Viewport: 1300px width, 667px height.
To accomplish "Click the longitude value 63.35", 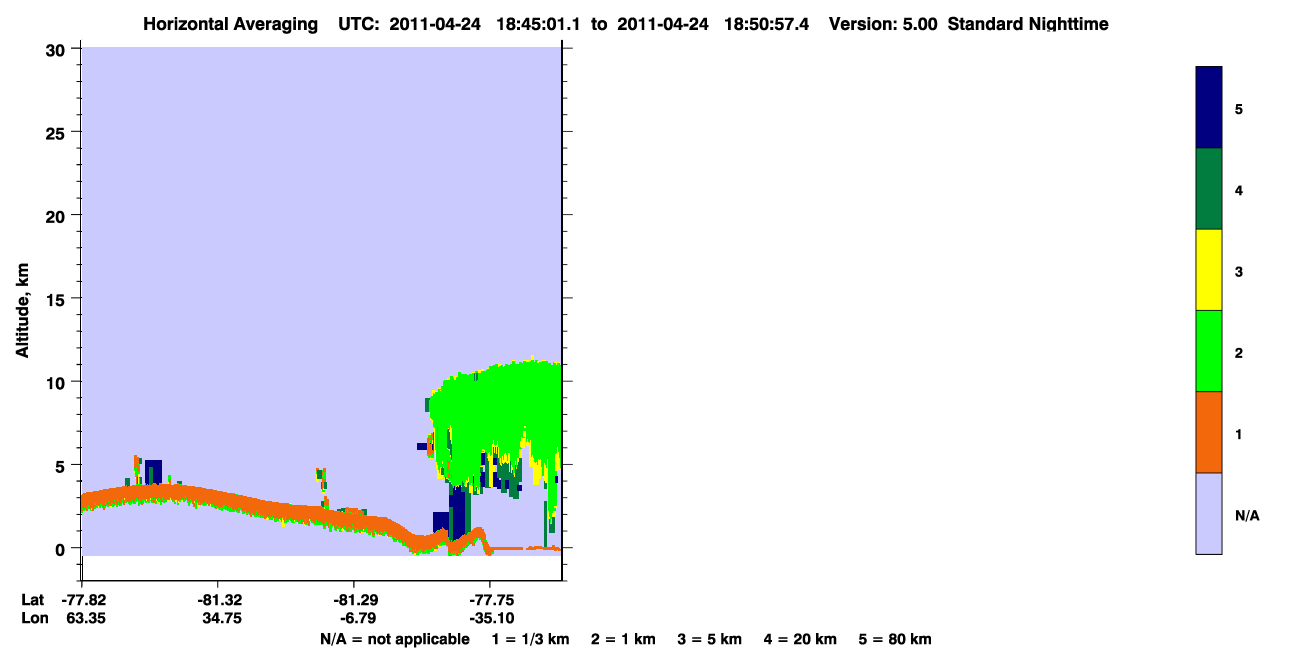I will click(x=85, y=619).
